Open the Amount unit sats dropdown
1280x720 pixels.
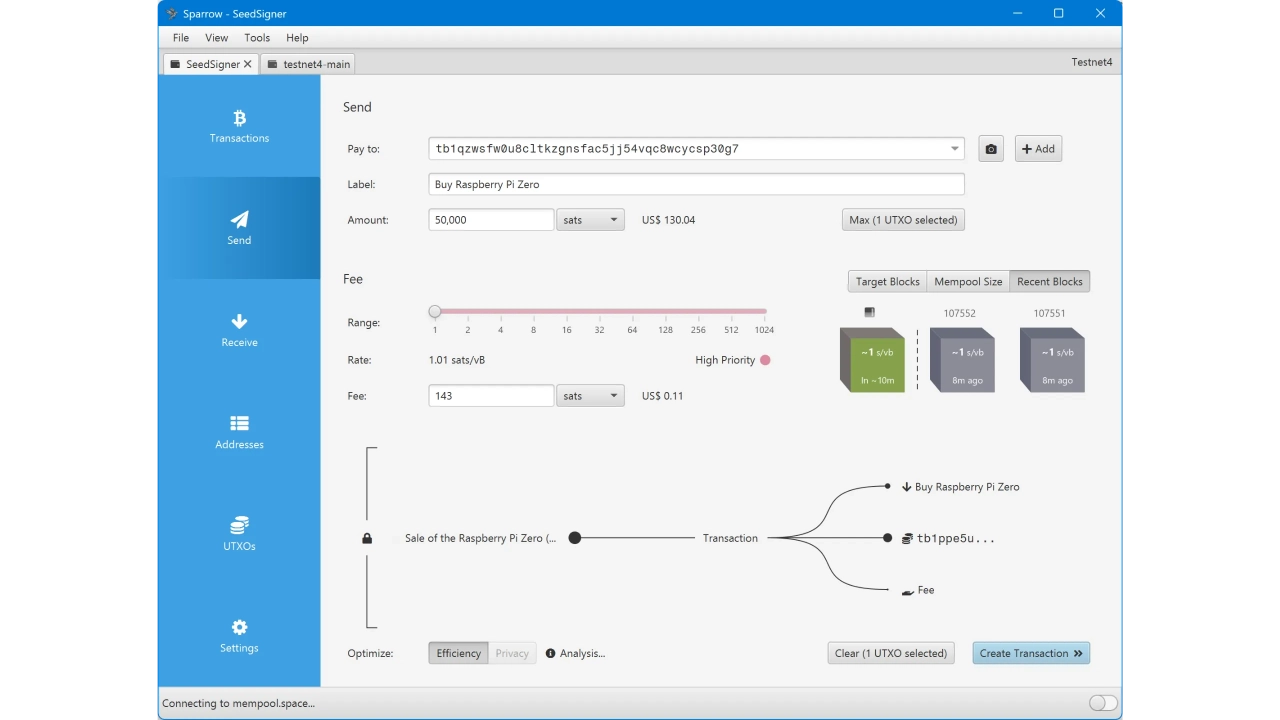[x=590, y=220]
